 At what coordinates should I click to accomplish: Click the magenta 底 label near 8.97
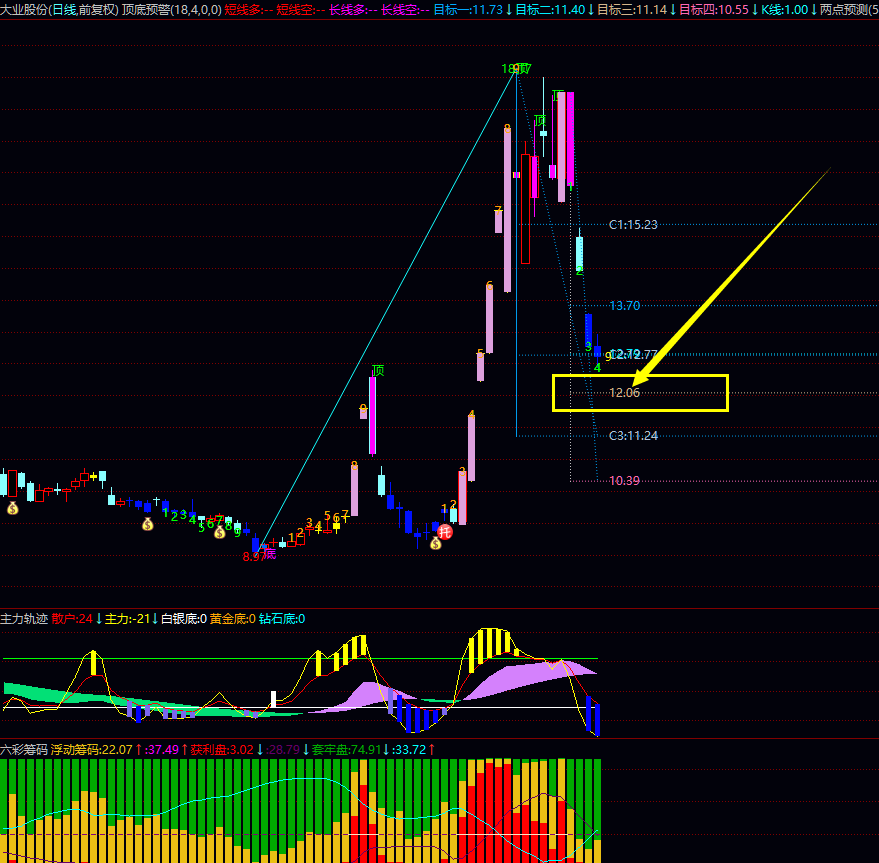(270, 554)
